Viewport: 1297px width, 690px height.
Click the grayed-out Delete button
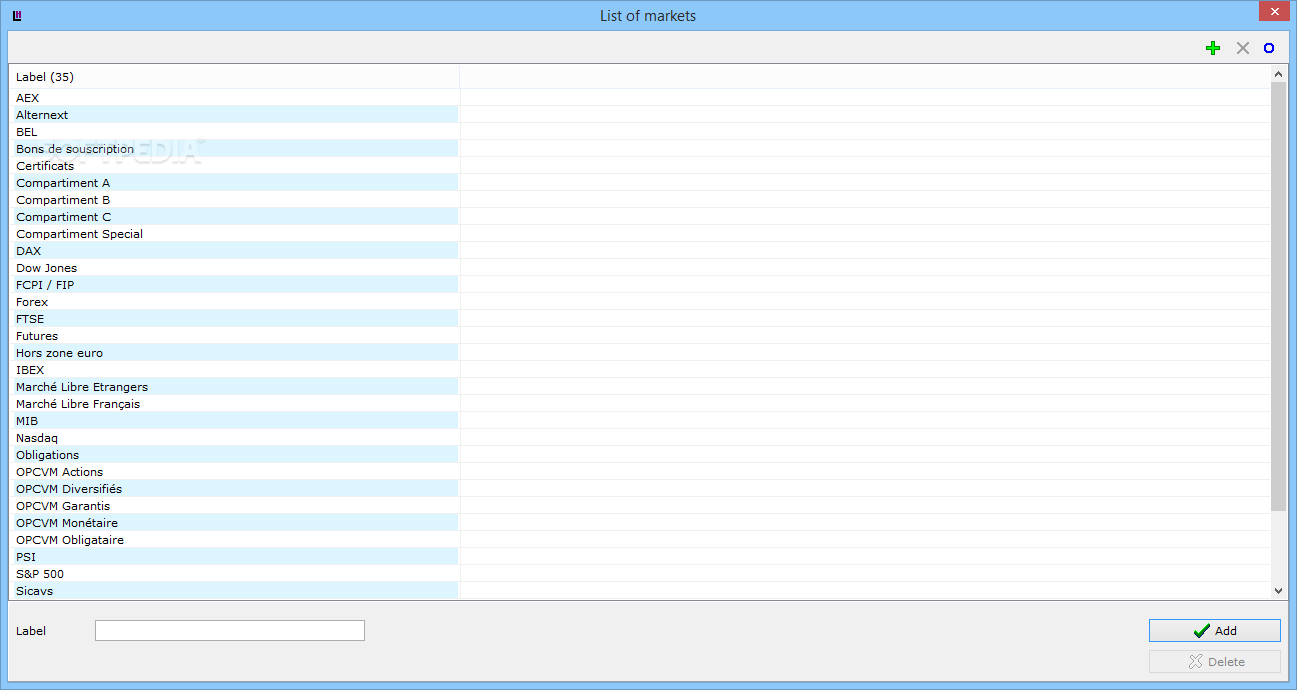pos(1214,661)
